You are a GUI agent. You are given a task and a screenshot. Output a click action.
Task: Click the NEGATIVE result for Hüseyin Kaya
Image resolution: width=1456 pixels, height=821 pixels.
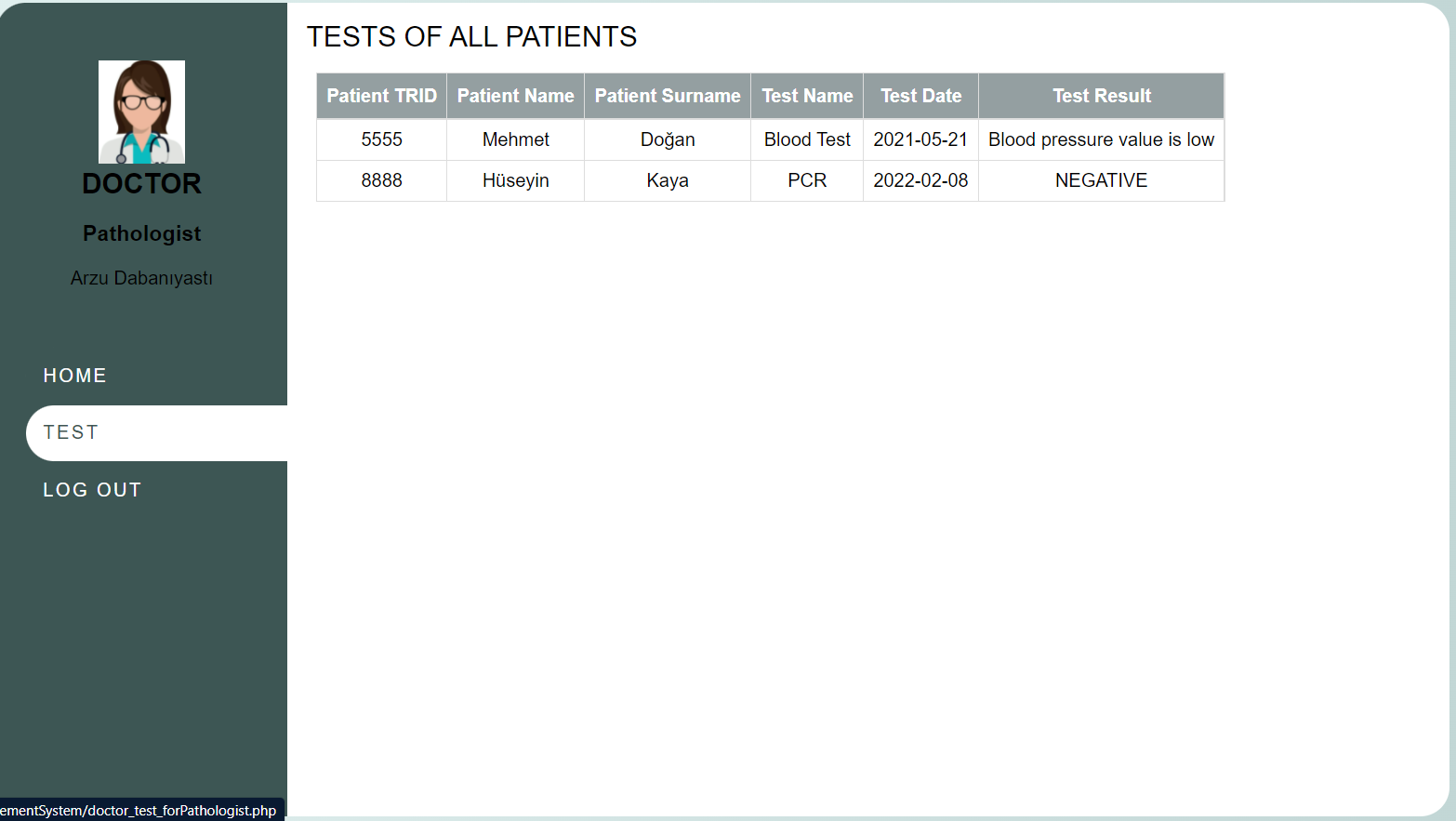(x=1101, y=180)
